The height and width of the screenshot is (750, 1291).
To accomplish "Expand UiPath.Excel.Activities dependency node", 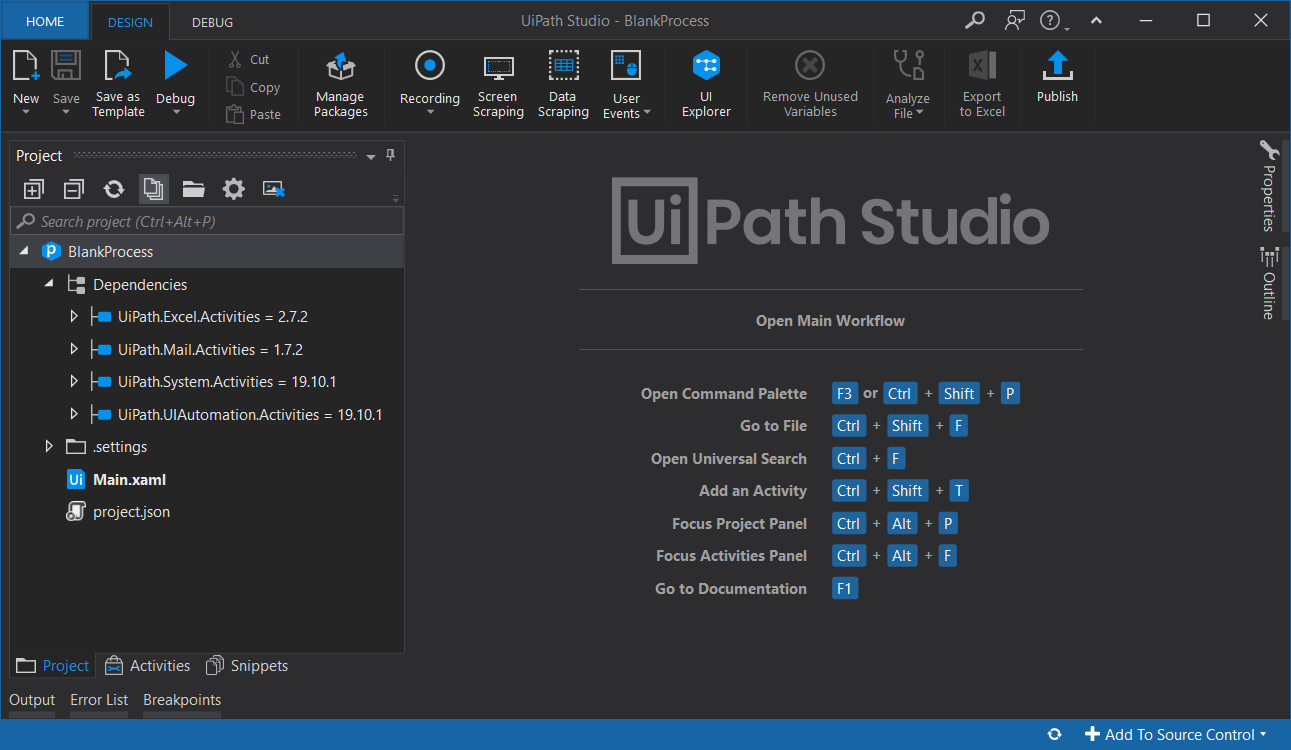I will [x=73, y=317].
